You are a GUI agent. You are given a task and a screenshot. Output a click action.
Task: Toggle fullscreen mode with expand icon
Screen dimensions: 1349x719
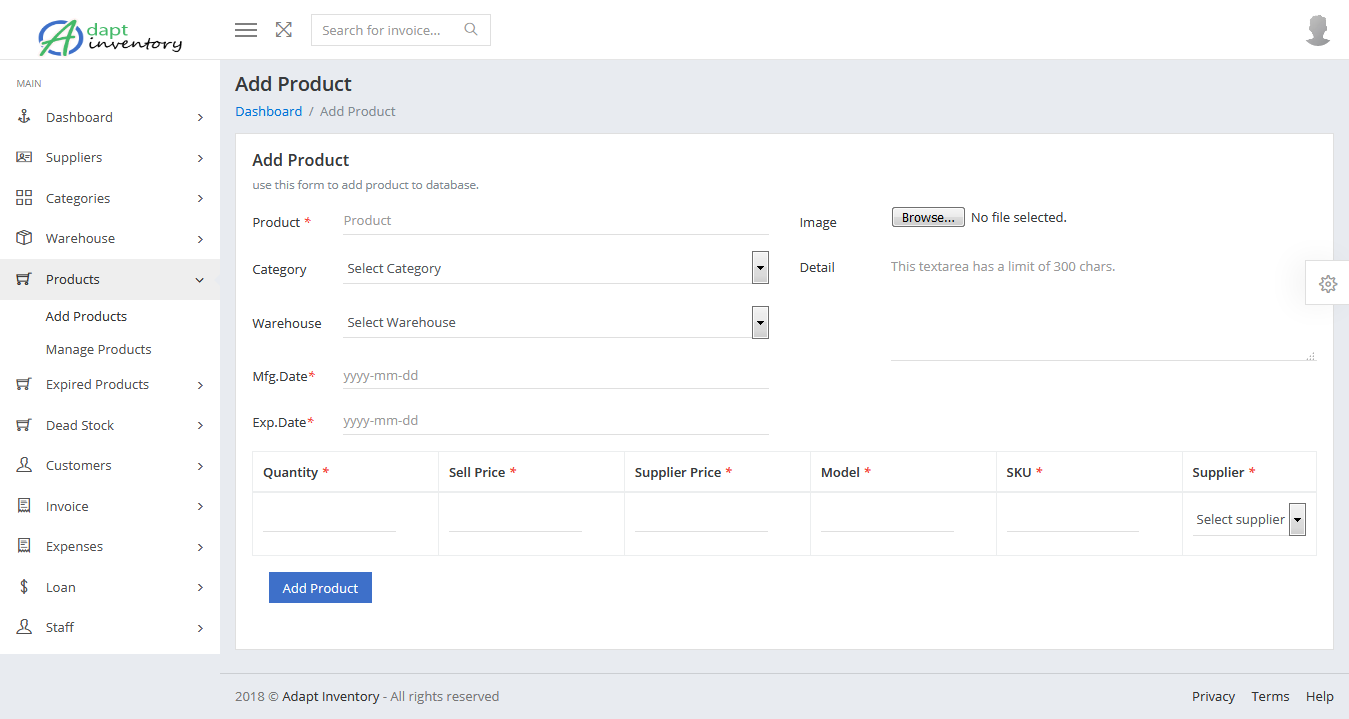[x=283, y=30]
